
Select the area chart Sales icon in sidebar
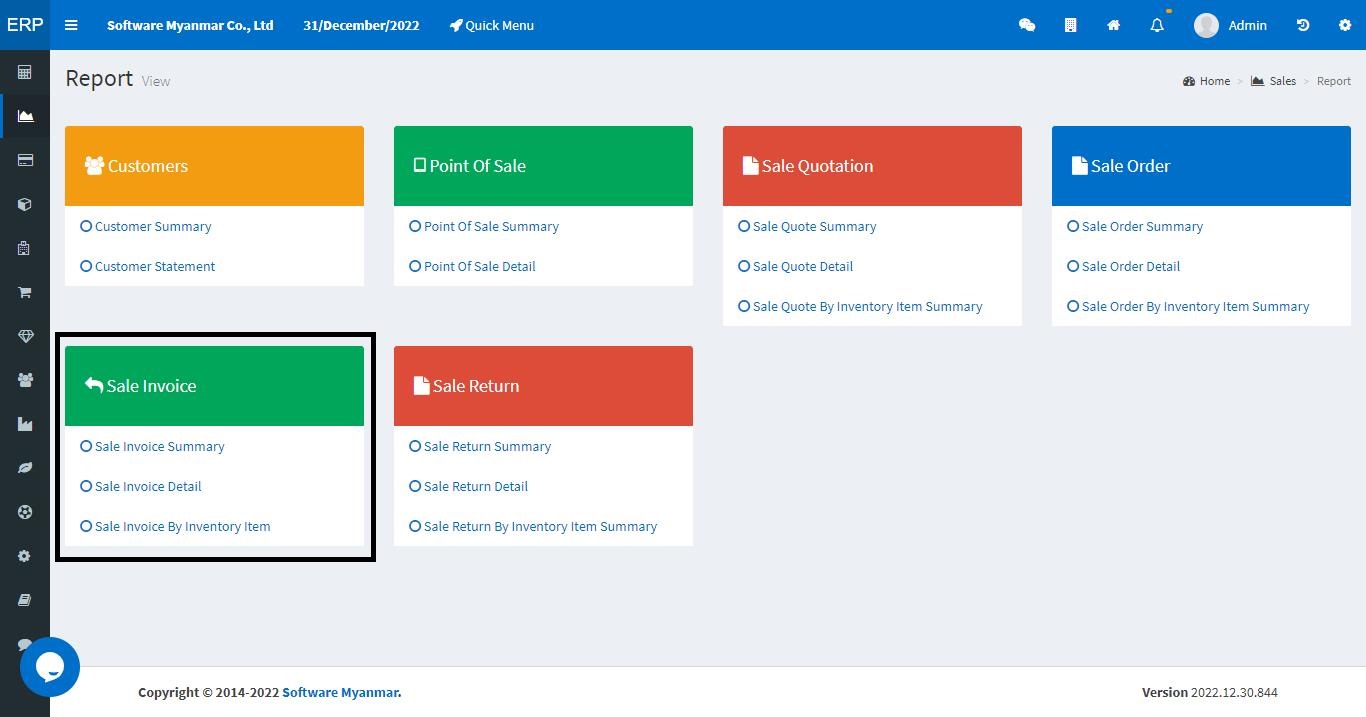tap(25, 116)
